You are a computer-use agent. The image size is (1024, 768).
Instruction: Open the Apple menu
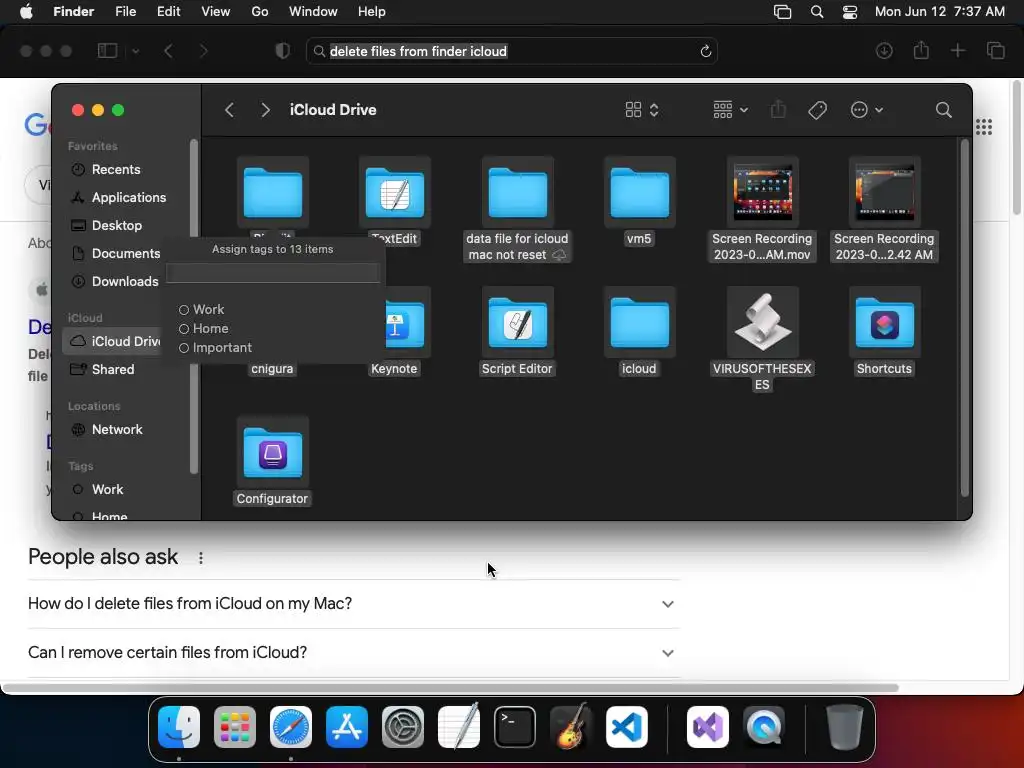[26, 12]
